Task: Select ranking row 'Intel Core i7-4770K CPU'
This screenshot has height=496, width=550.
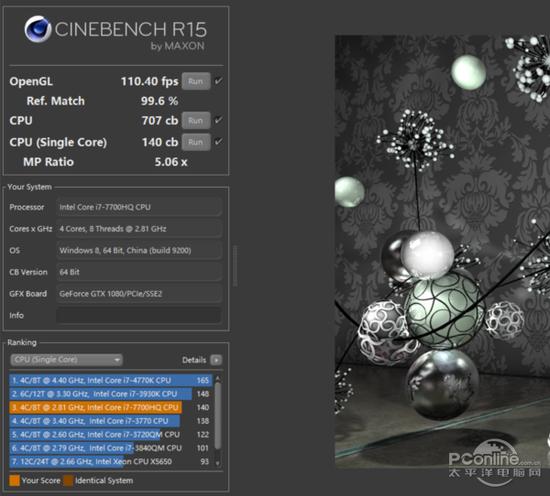Action: point(110,380)
